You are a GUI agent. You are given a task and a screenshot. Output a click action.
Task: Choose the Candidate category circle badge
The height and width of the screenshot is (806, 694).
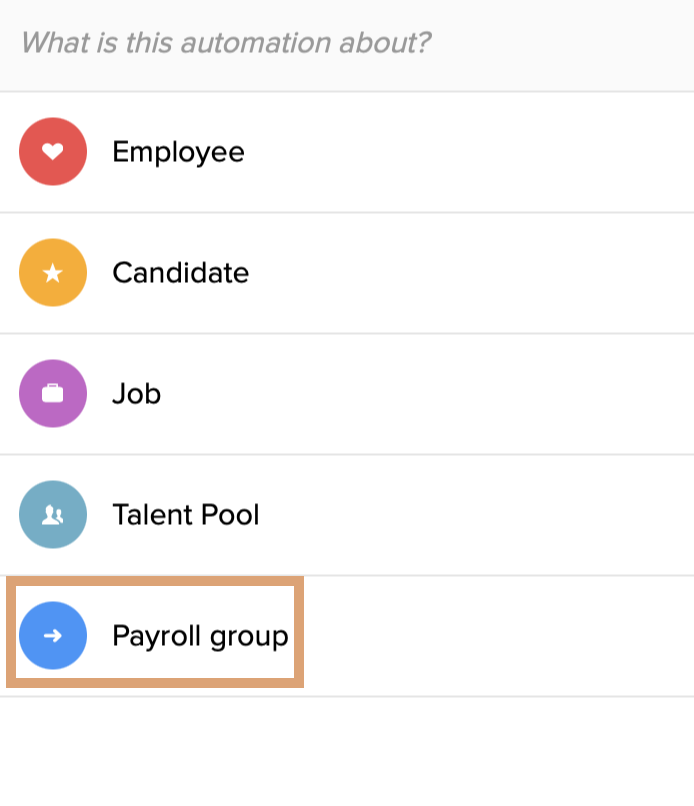click(x=52, y=272)
